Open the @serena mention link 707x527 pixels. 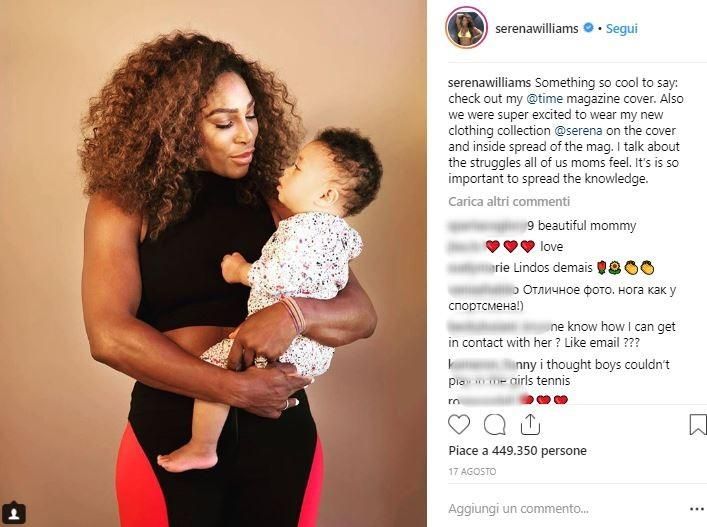click(x=578, y=131)
